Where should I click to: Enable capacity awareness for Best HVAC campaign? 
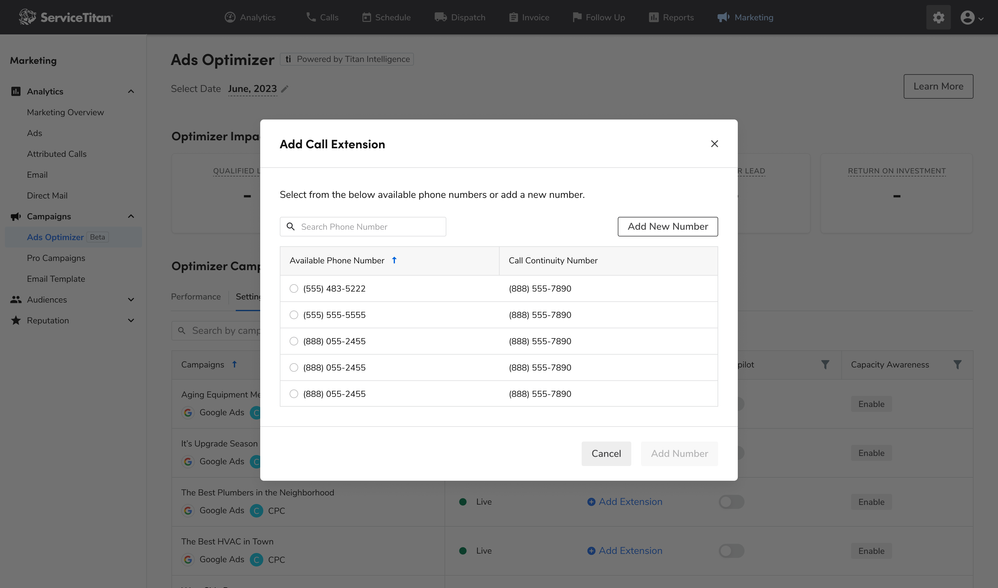click(871, 551)
